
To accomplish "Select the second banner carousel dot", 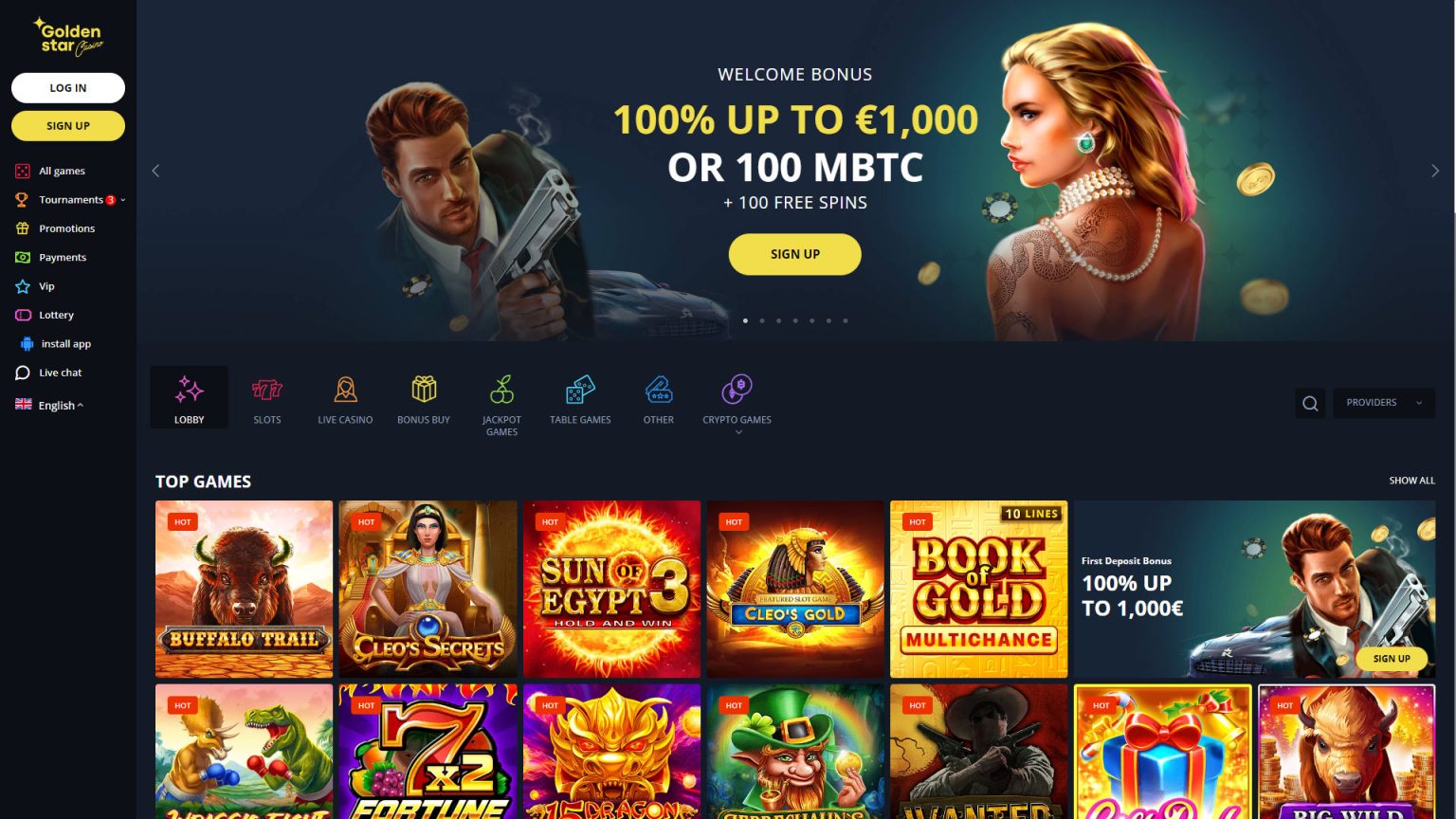I will coord(762,320).
